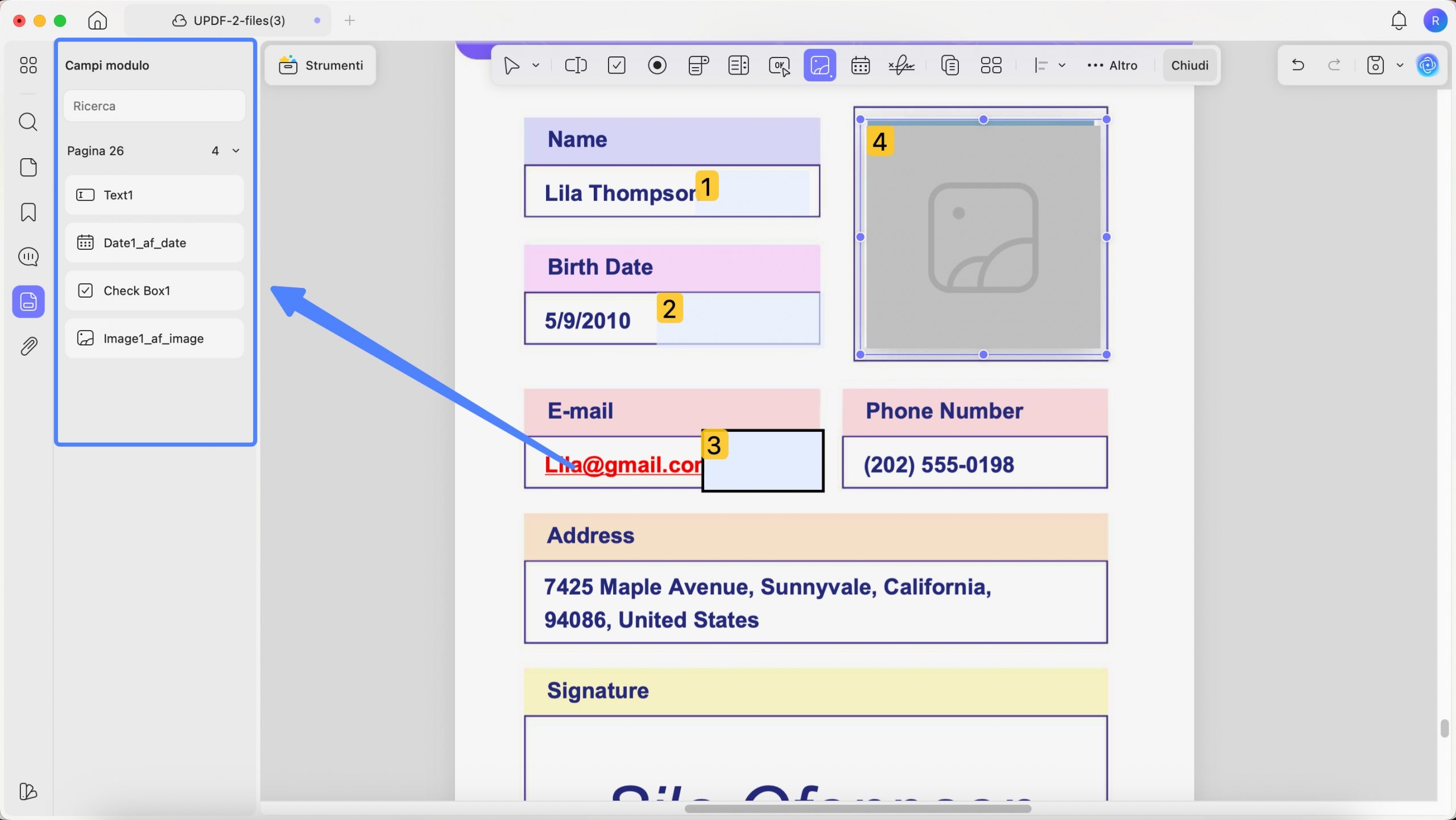
Task: Select the list box field tool
Action: [738, 65]
